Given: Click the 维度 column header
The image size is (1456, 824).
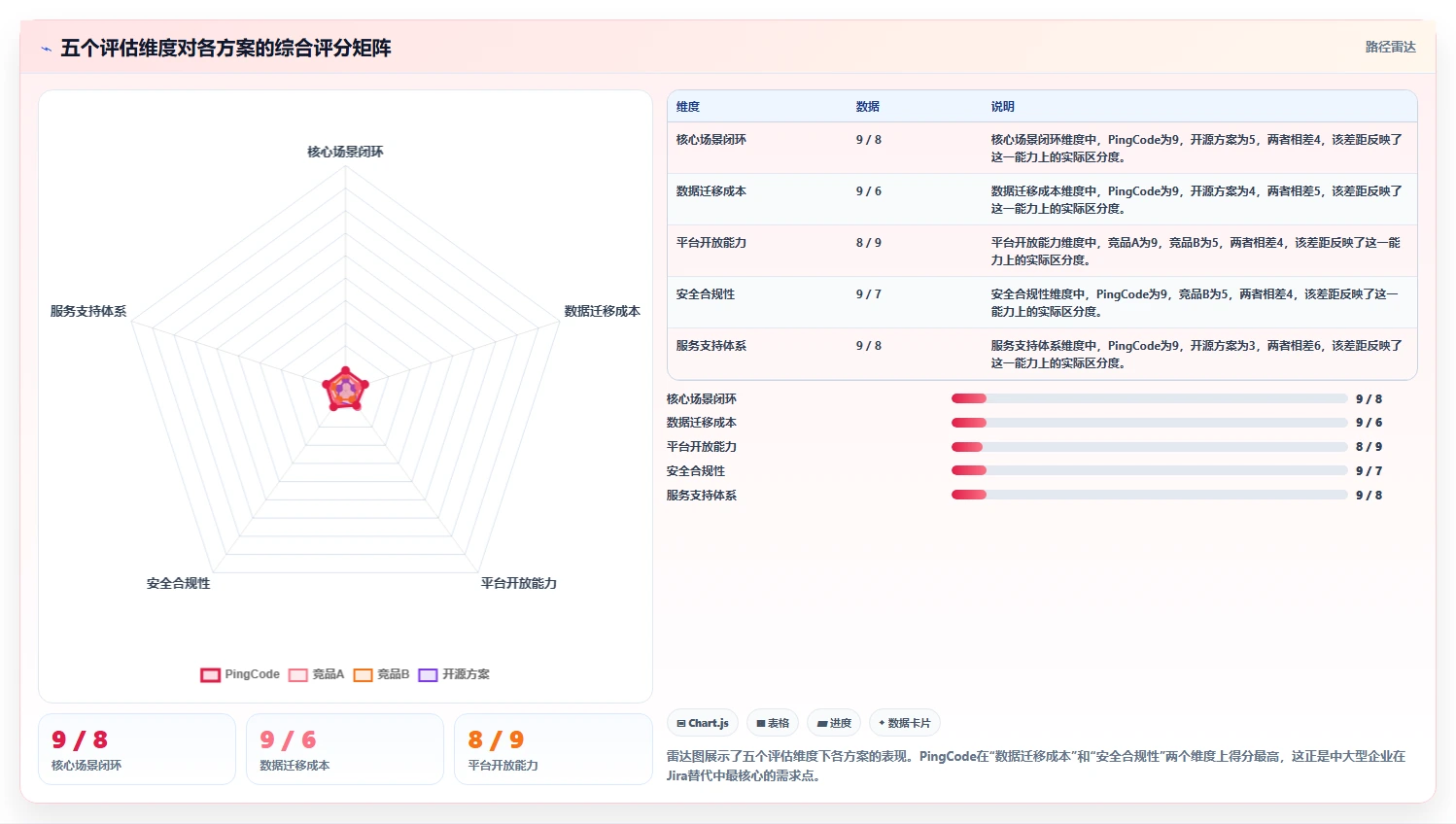Looking at the screenshot, I should (x=688, y=107).
